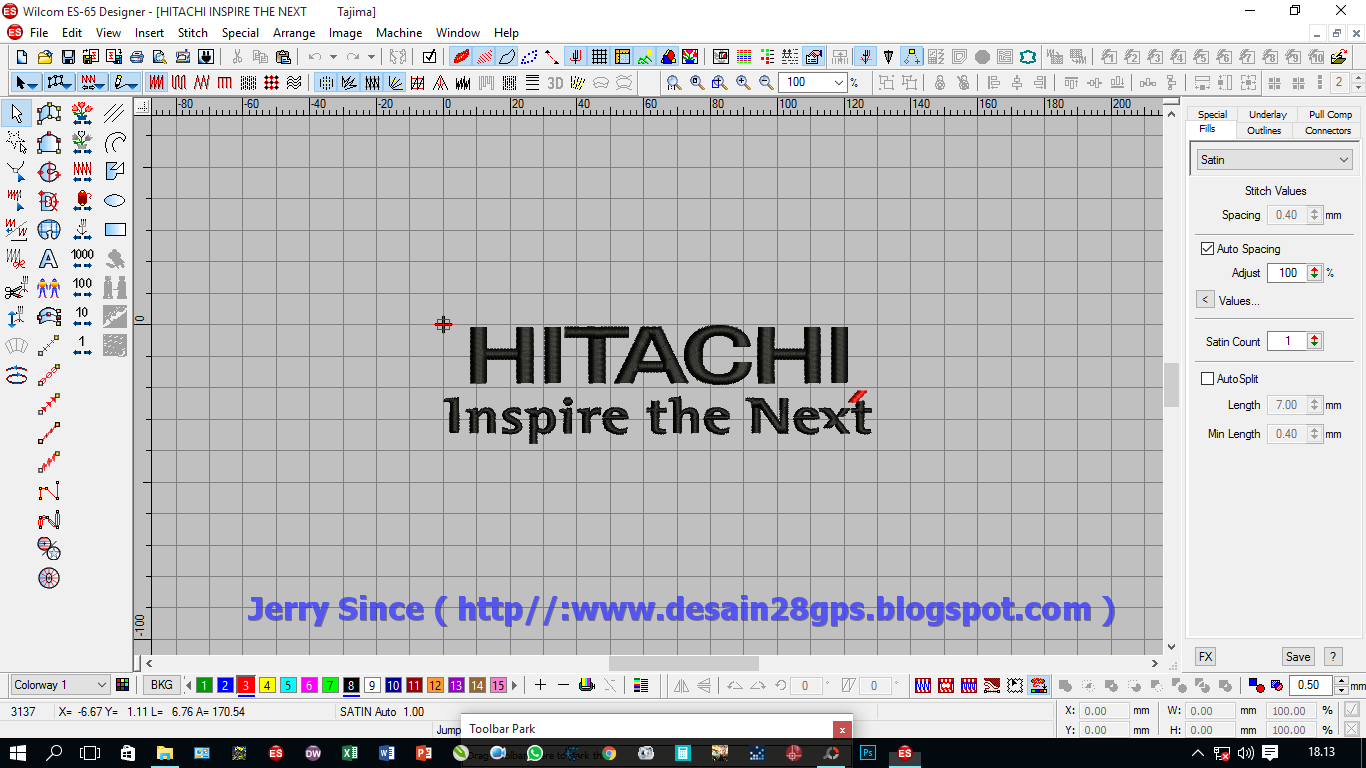Close the Toolbar Park window

coord(843,730)
